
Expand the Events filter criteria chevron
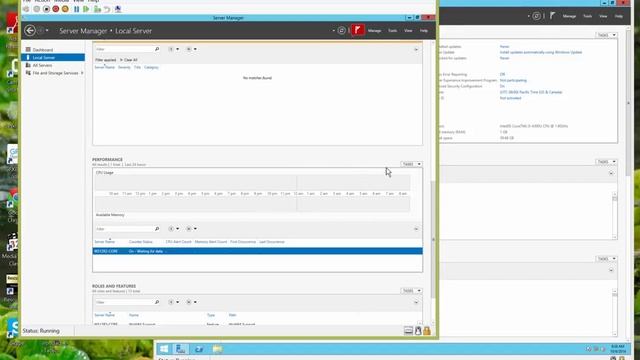[416, 49]
